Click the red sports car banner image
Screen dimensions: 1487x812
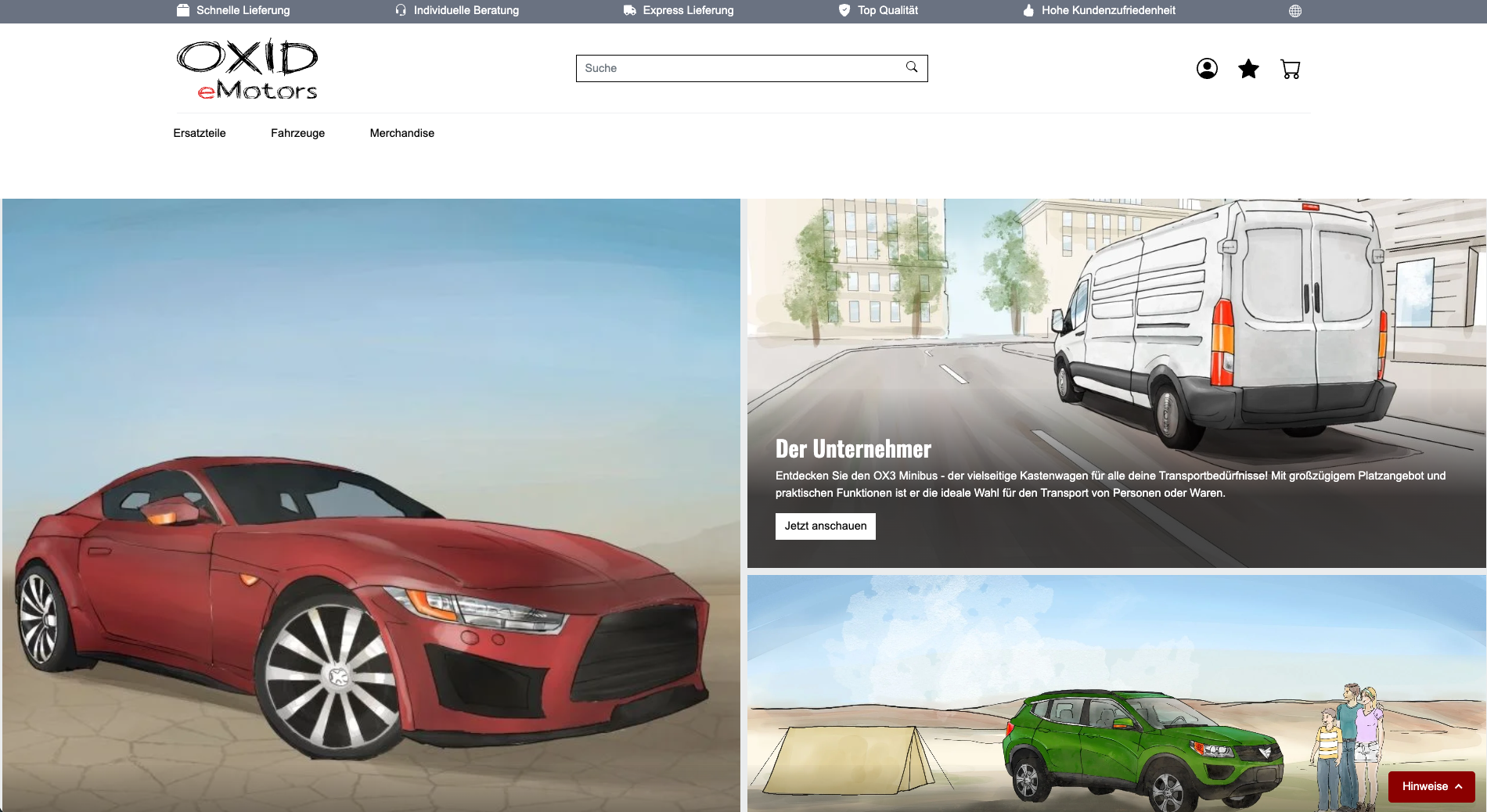pyautogui.click(x=371, y=505)
